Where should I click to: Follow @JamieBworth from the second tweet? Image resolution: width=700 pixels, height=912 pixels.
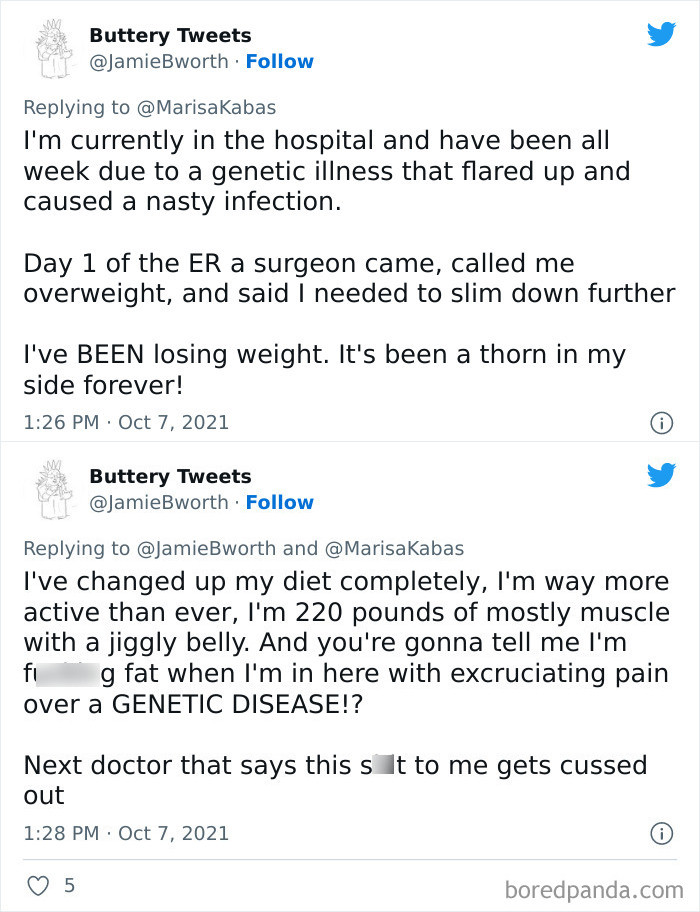(x=279, y=503)
